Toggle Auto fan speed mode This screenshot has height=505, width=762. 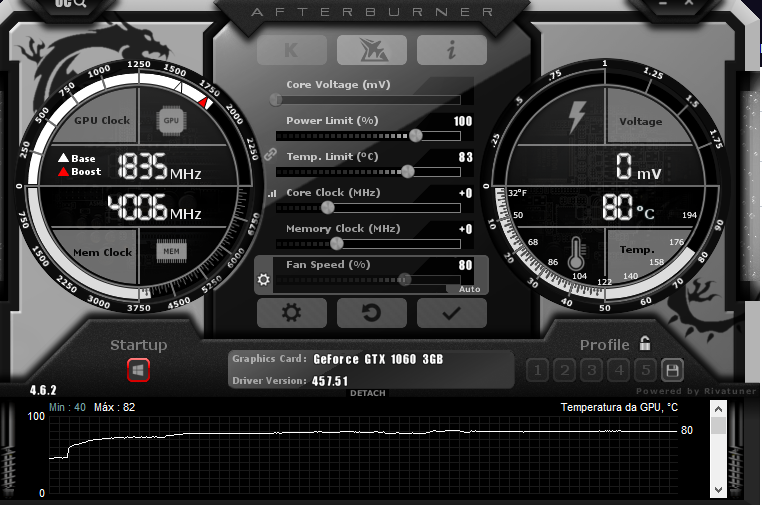(469, 289)
